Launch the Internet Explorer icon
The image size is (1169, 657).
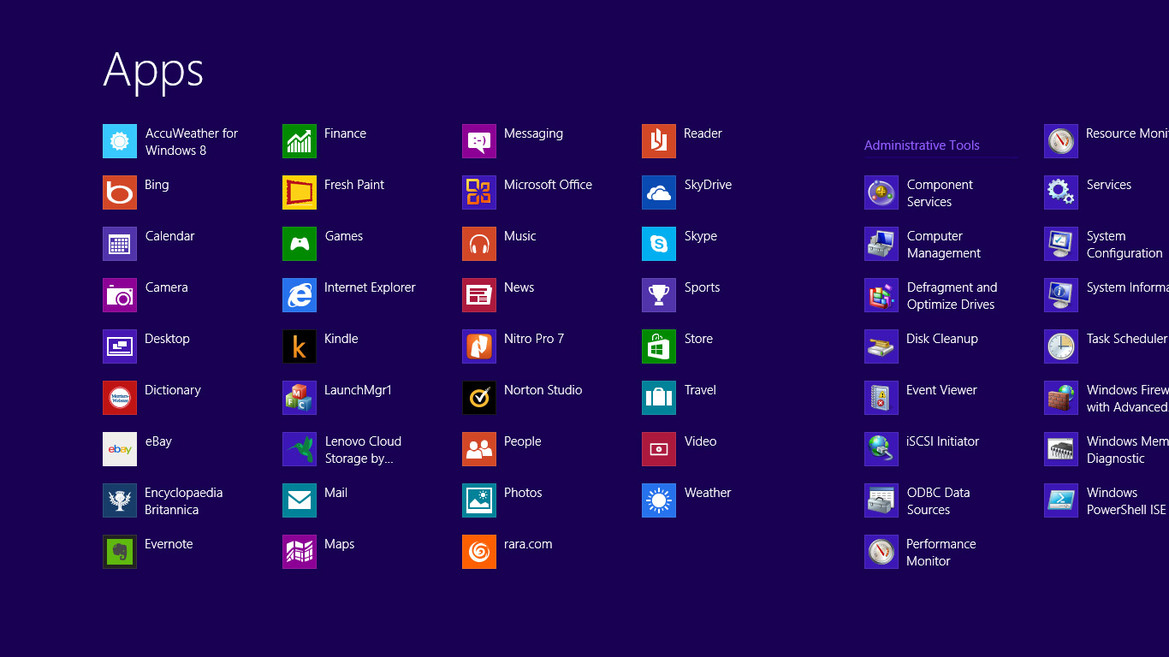299,295
